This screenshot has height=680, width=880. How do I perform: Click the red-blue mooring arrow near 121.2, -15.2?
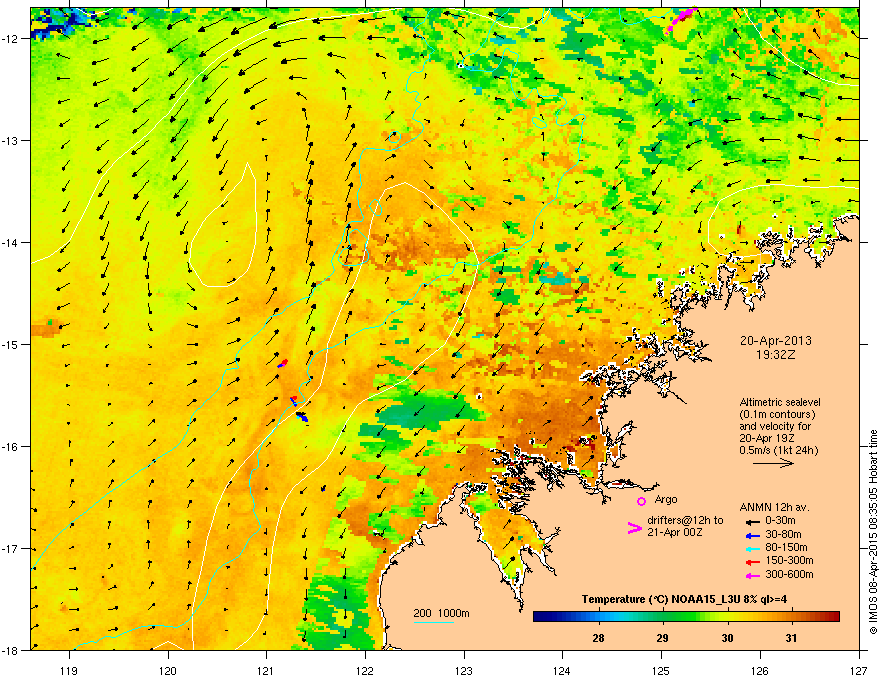point(282,364)
